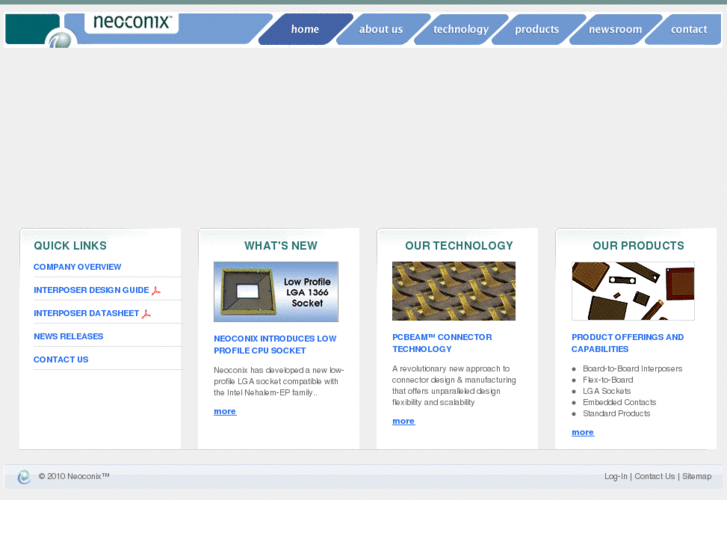Open the home navigation tab
The image size is (727, 545).
click(305, 29)
